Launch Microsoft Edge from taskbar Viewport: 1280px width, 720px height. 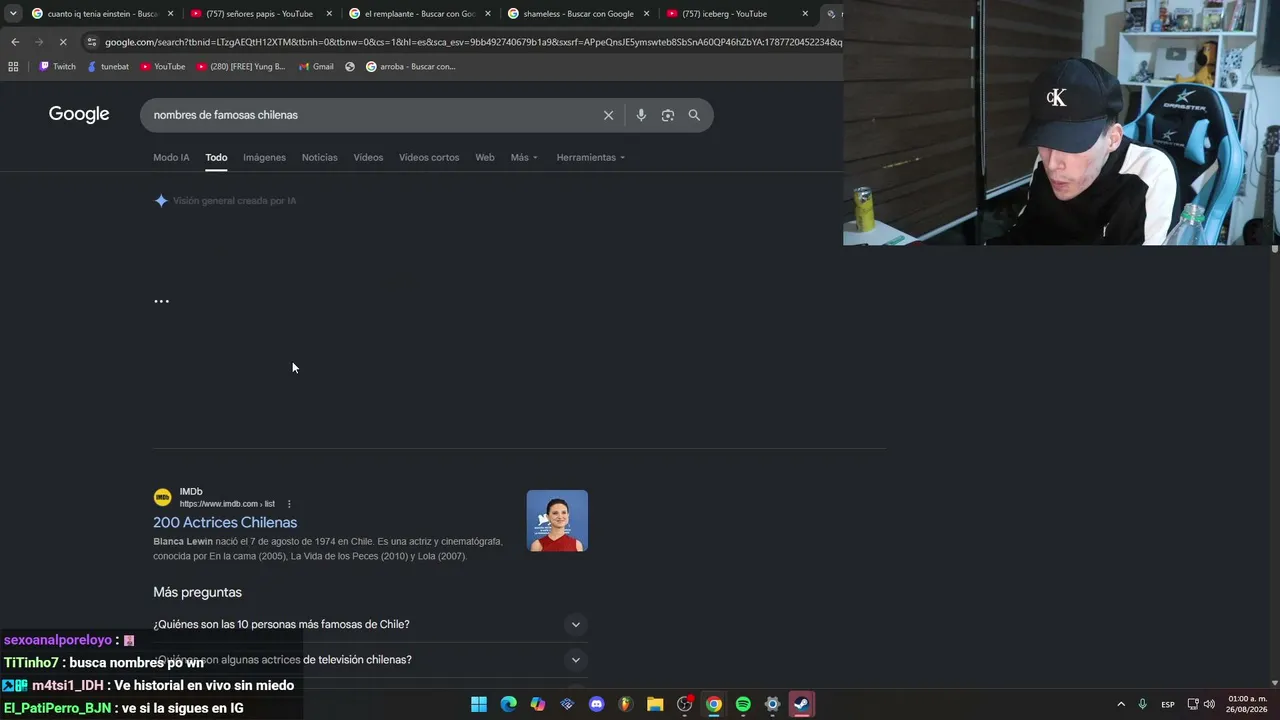(x=509, y=704)
